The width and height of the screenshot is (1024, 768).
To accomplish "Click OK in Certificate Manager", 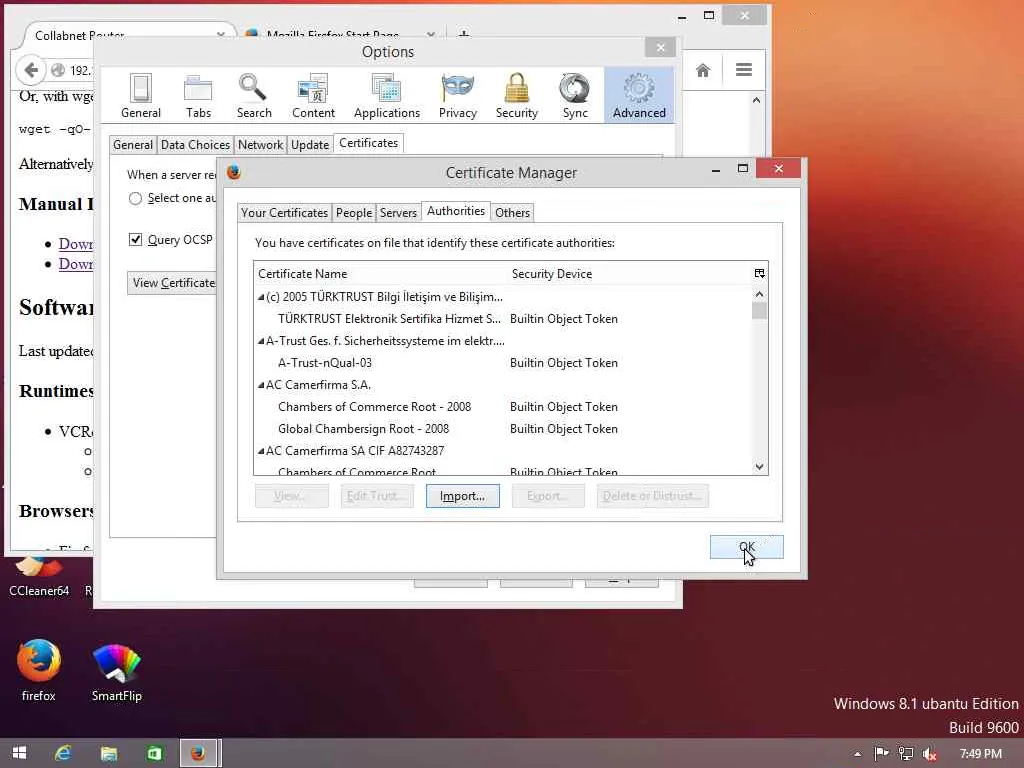I will point(746,547).
